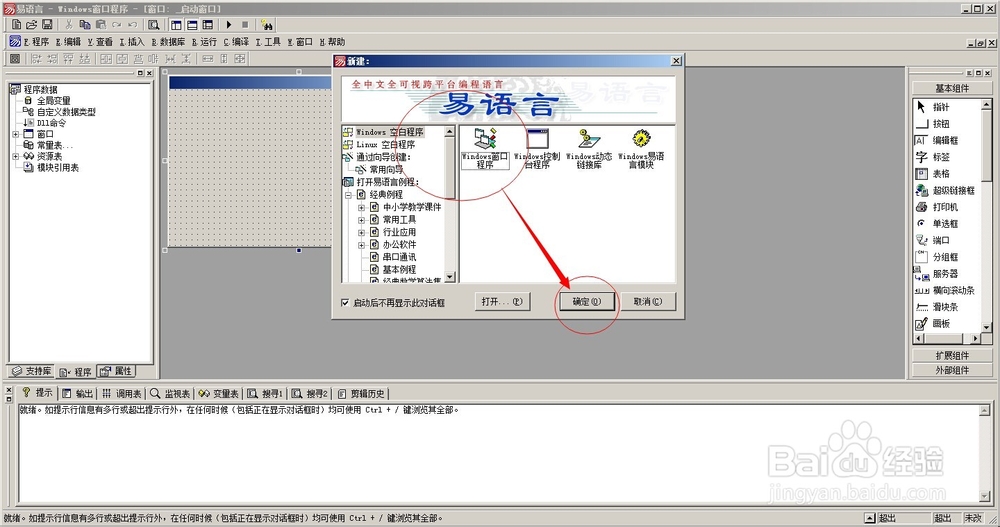Select 自定义数据类型 in program tree
This screenshot has width=1000, height=527.
tap(66, 112)
